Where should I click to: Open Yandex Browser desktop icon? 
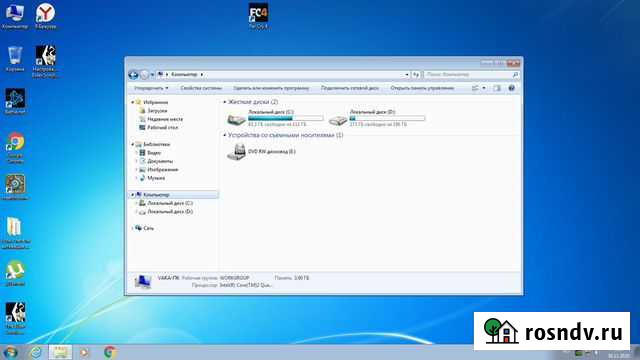tap(45, 16)
